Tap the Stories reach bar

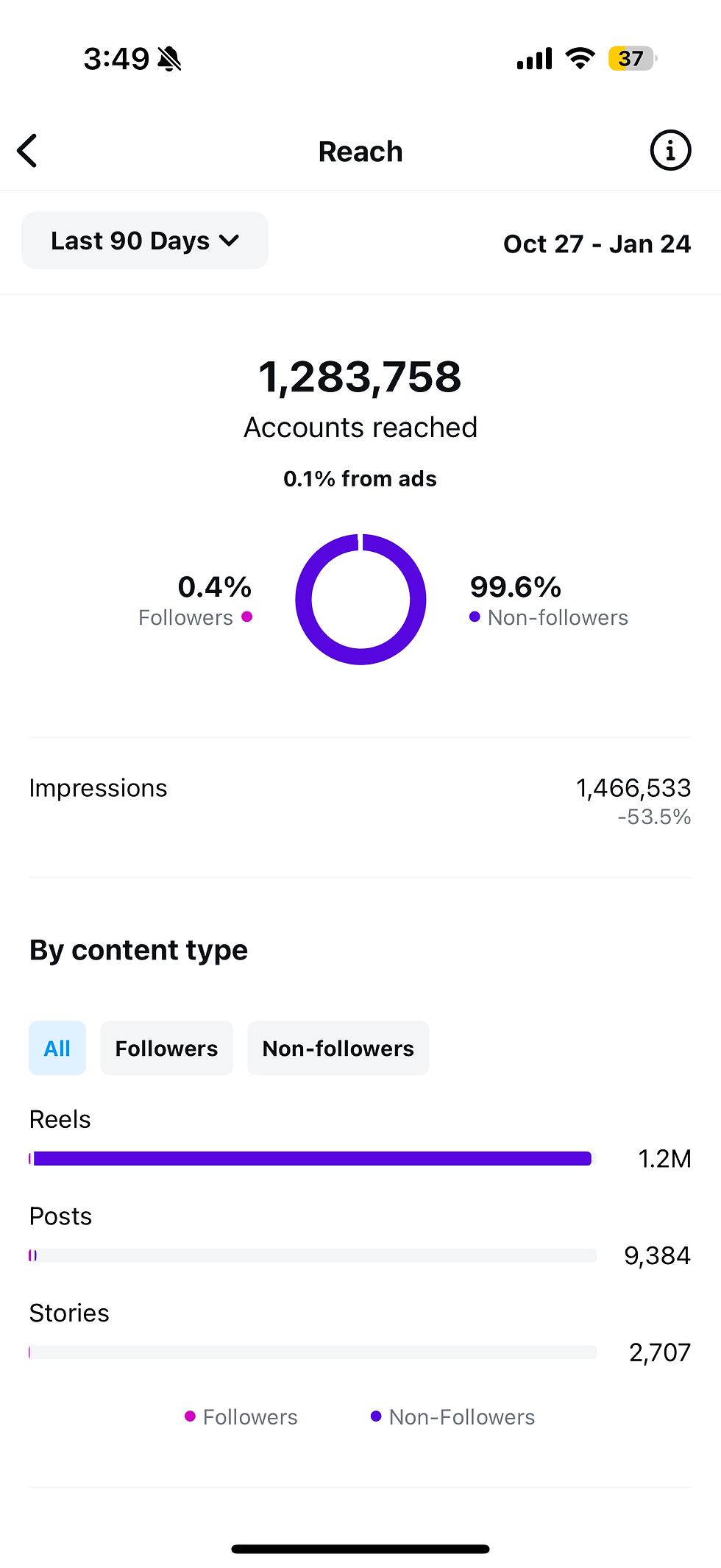pyautogui.click(x=313, y=1352)
